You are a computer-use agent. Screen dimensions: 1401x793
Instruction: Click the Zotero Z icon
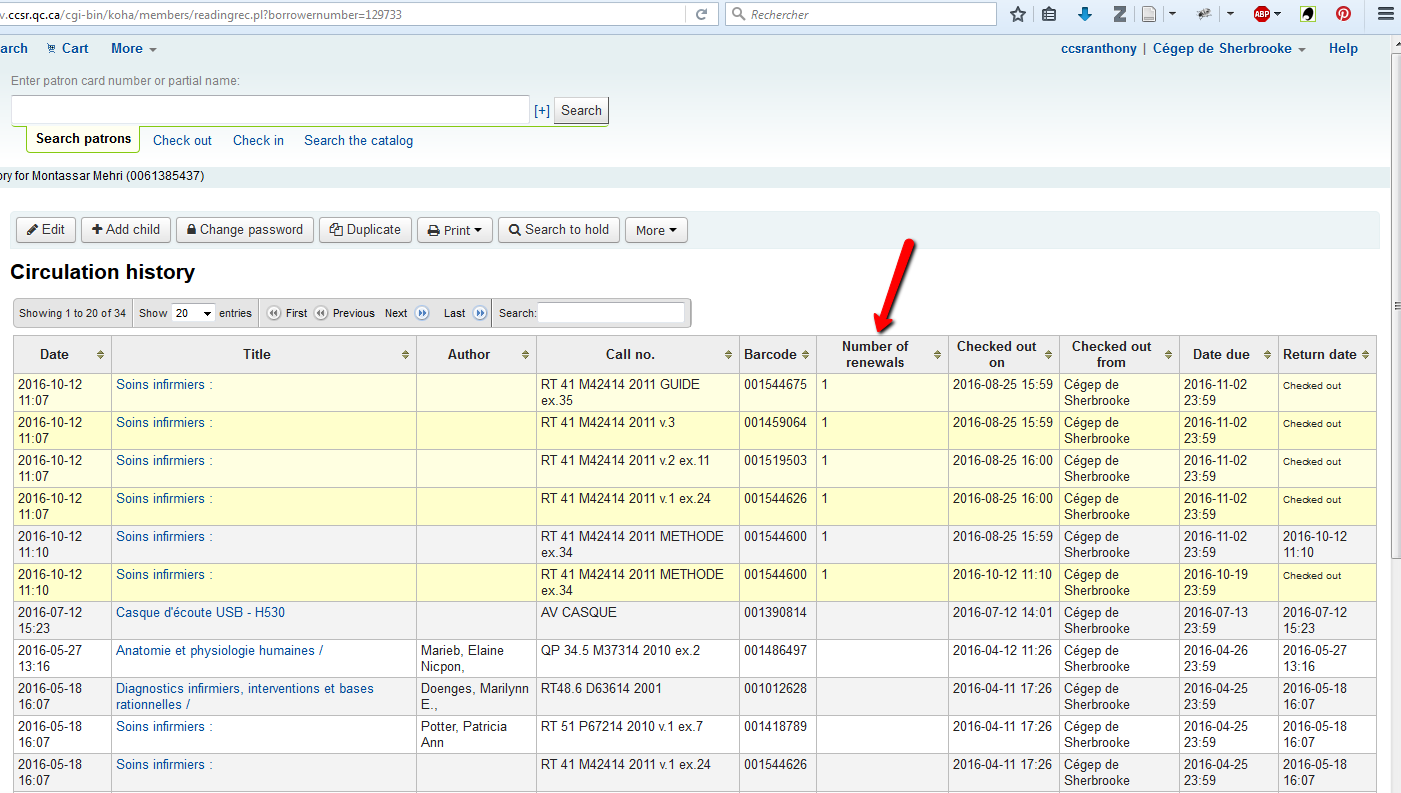pyautogui.click(x=1120, y=14)
